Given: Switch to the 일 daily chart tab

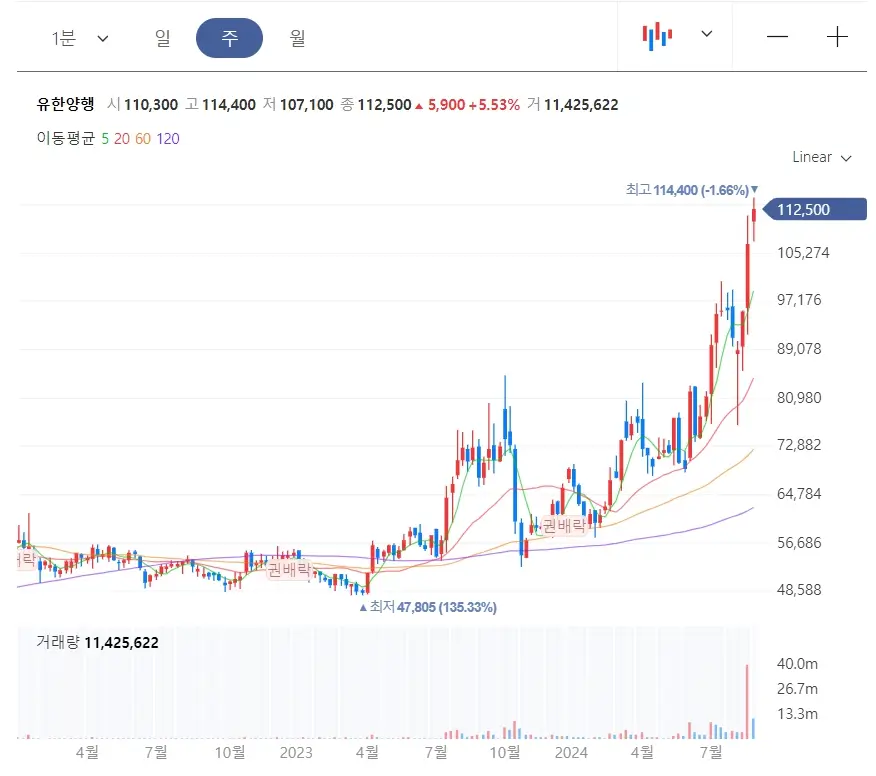Looking at the screenshot, I should [163, 37].
